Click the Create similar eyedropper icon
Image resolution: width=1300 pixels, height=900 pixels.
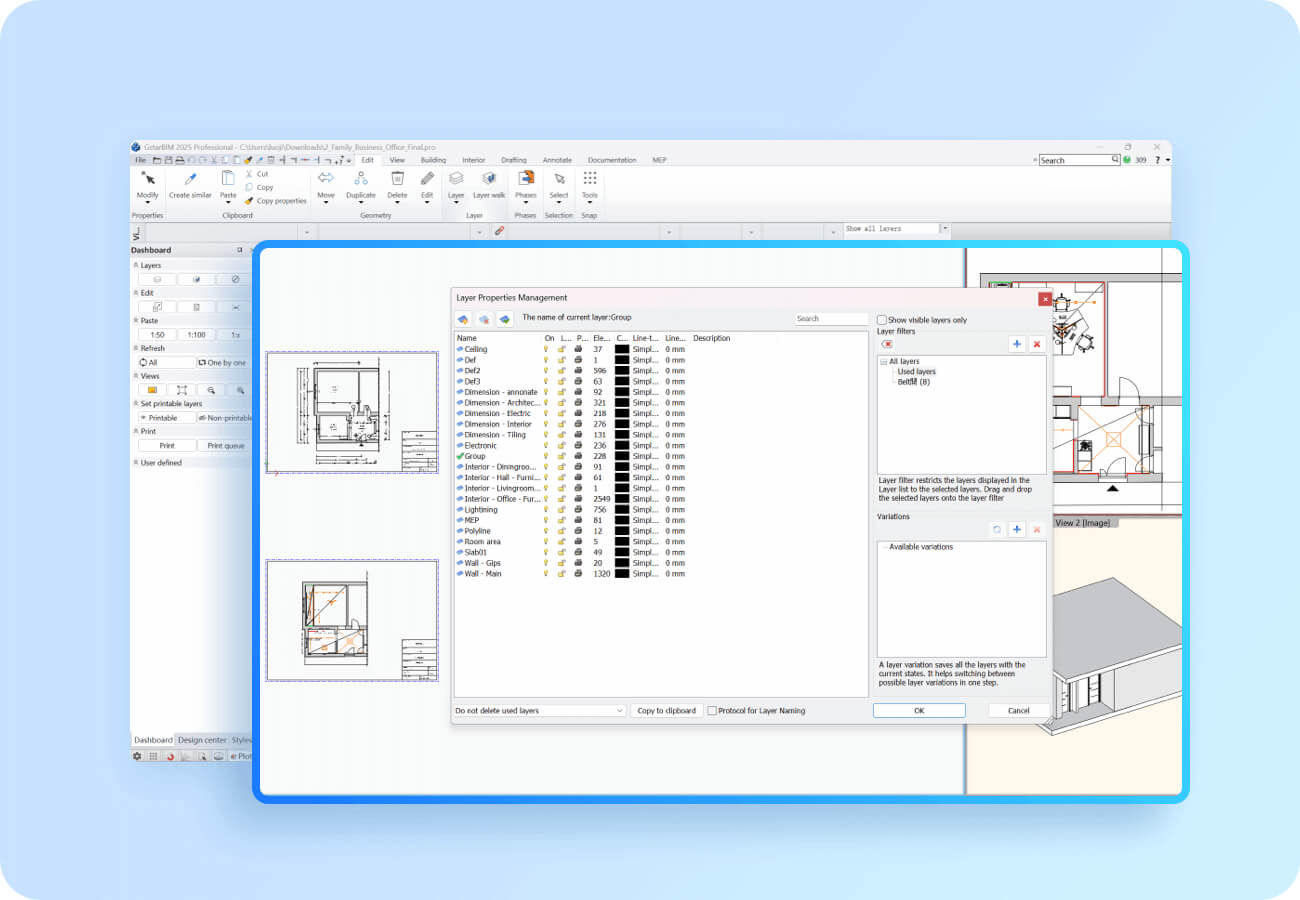(190, 179)
